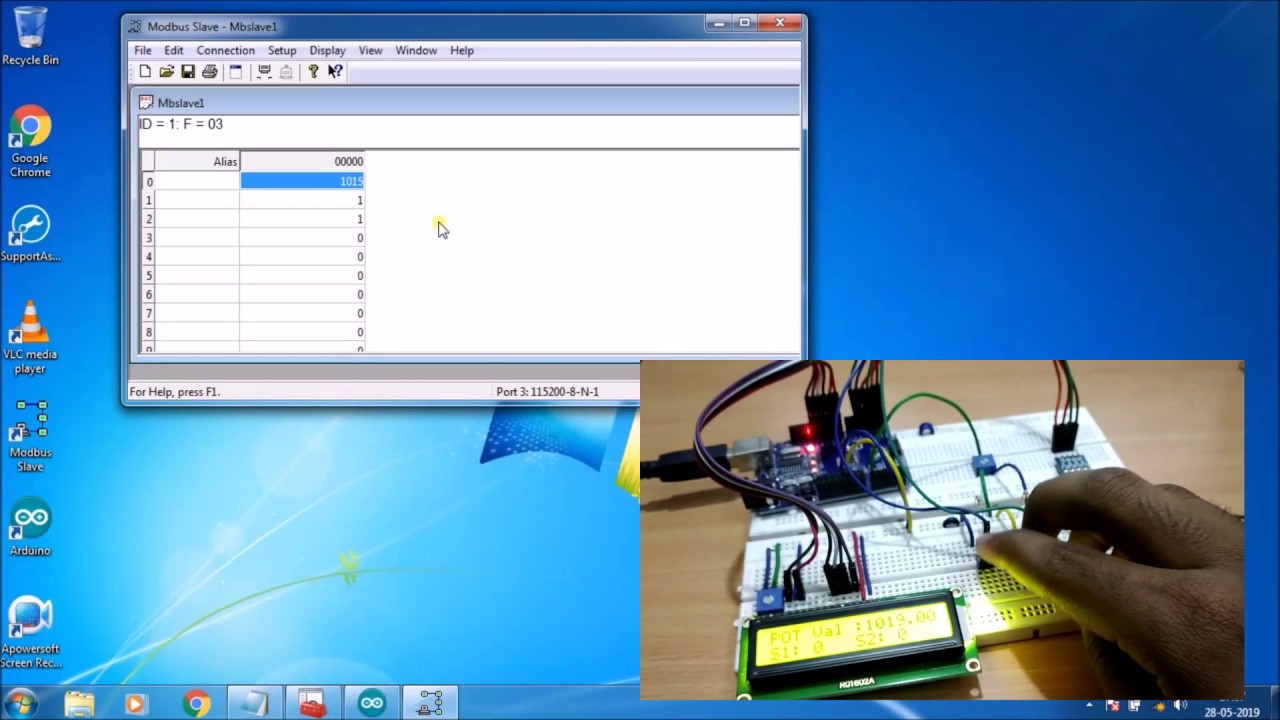The width and height of the screenshot is (1280, 720).
Task: Click the volume speaker tray icon
Action: tap(1180, 706)
